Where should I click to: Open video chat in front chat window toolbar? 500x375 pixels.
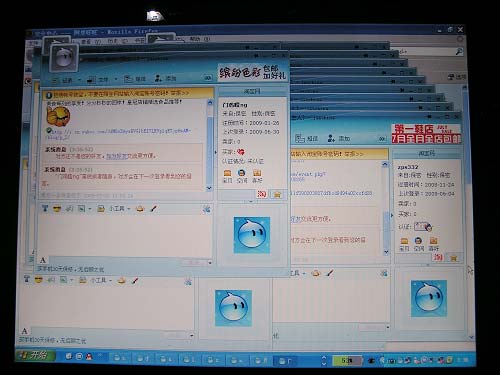pyautogui.click(x=63, y=80)
